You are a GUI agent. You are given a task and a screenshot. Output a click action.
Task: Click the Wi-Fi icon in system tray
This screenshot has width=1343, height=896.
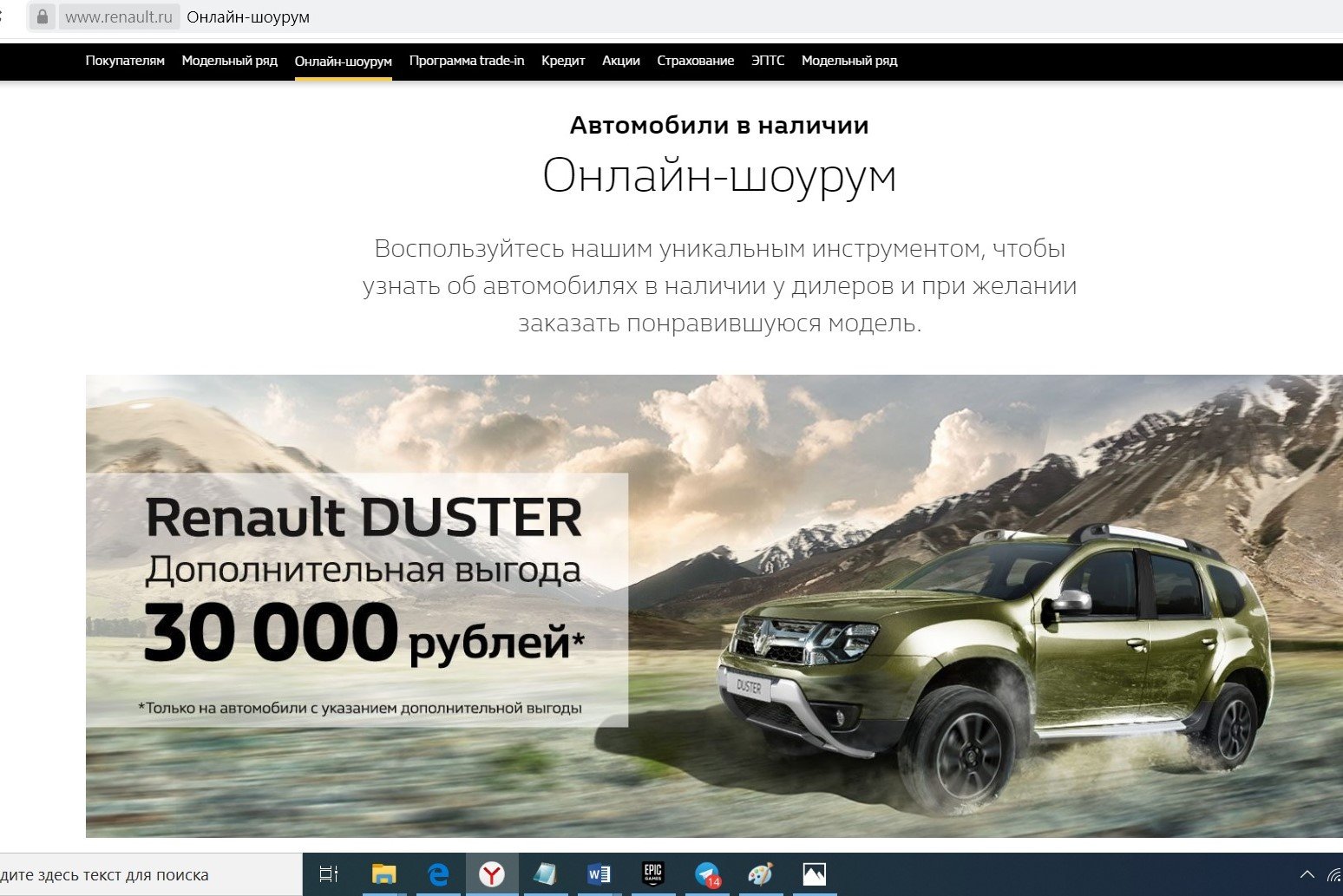[1333, 874]
